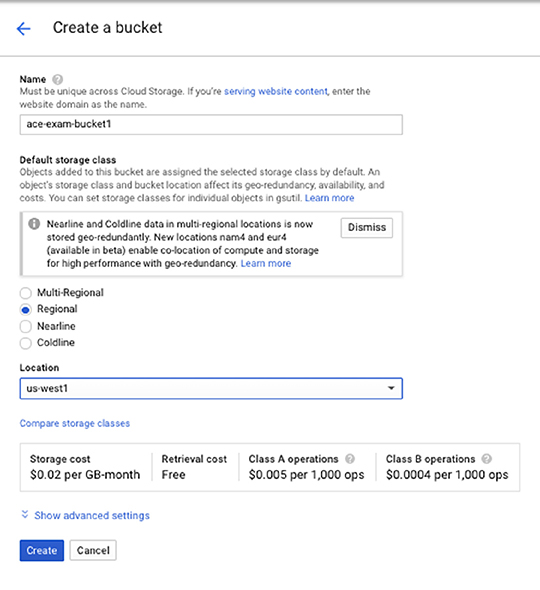
Task: Open the Location dropdown arrow
Action: point(391,388)
